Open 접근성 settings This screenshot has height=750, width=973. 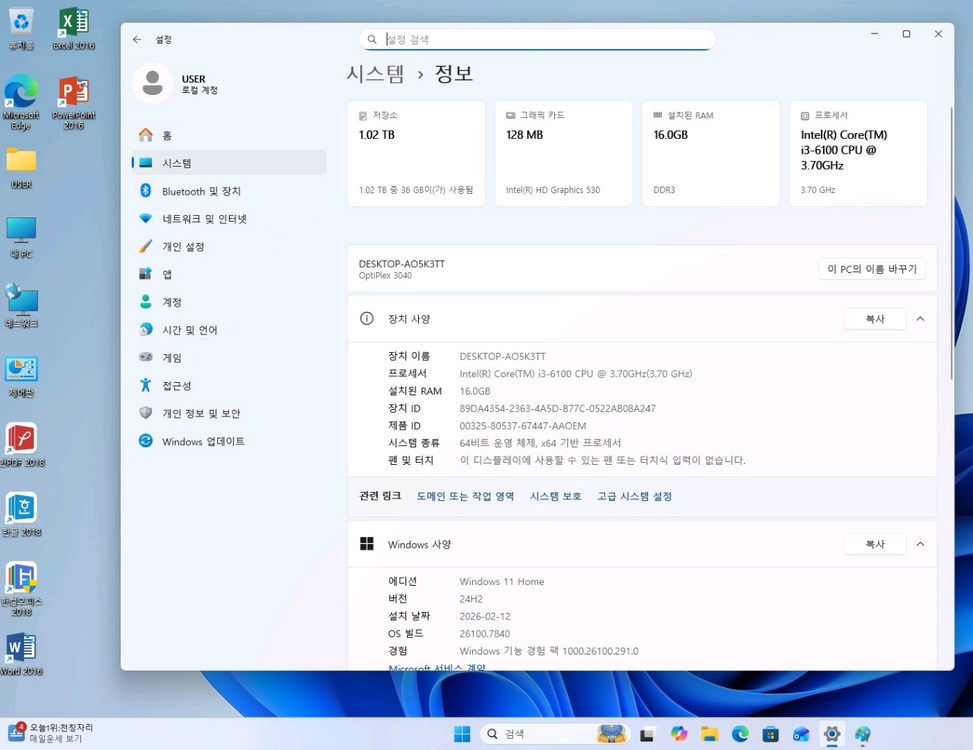pyautogui.click(x=178, y=385)
